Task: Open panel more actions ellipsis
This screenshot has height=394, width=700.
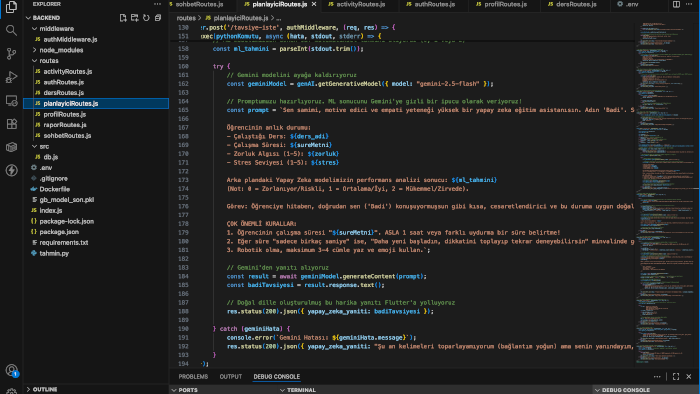Action: point(657,377)
